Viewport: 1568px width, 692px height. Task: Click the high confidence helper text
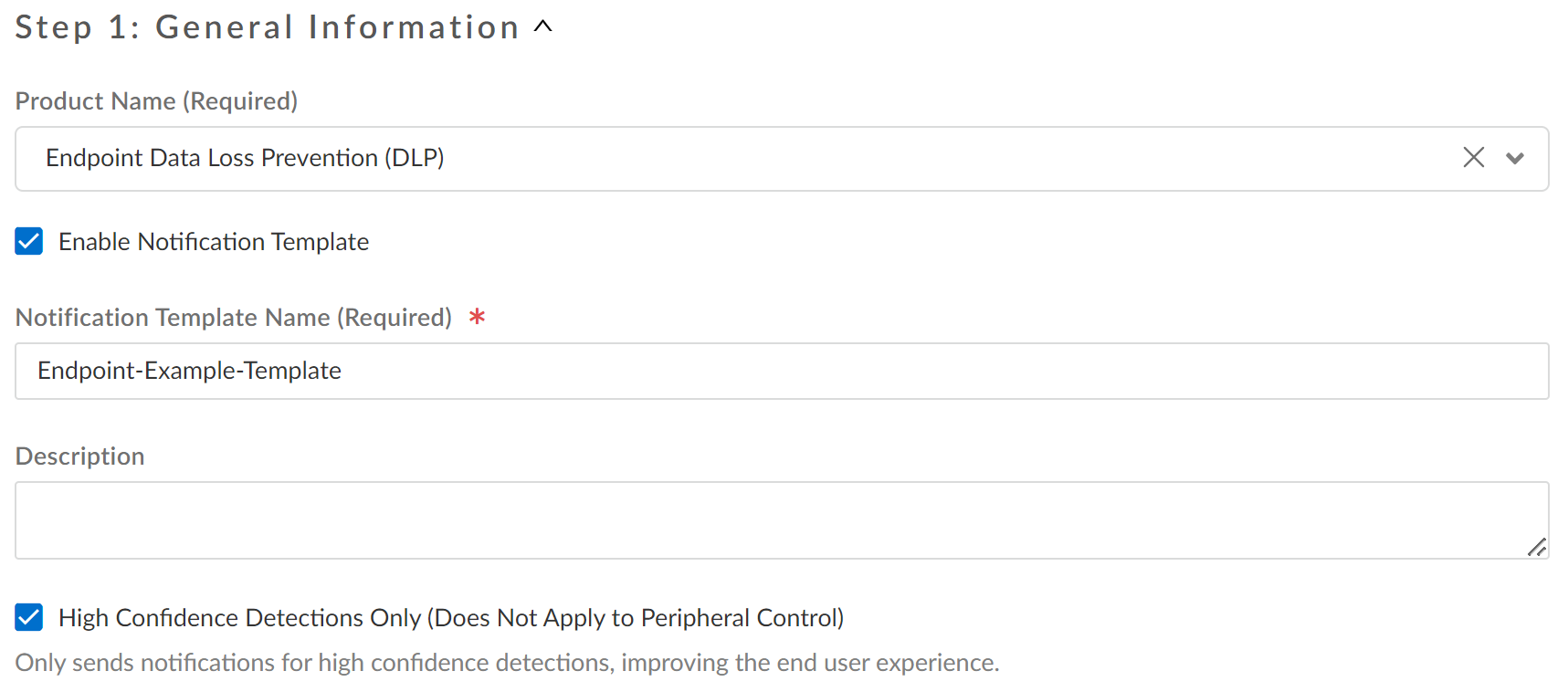point(507,663)
